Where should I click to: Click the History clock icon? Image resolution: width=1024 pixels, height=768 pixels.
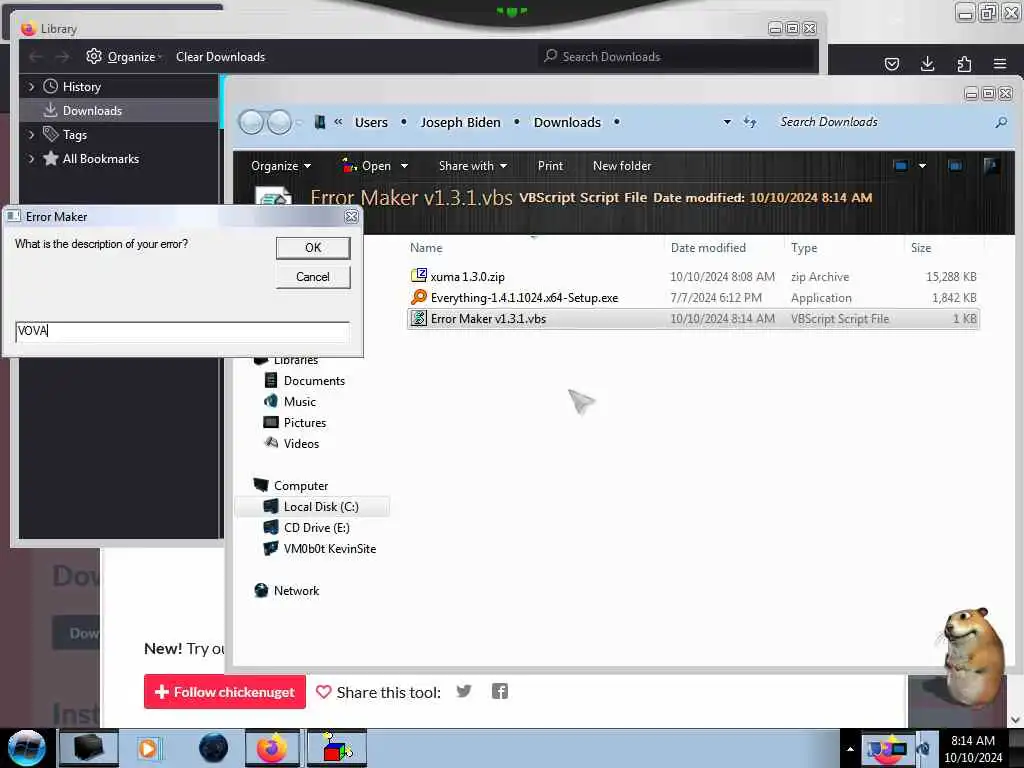point(50,86)
